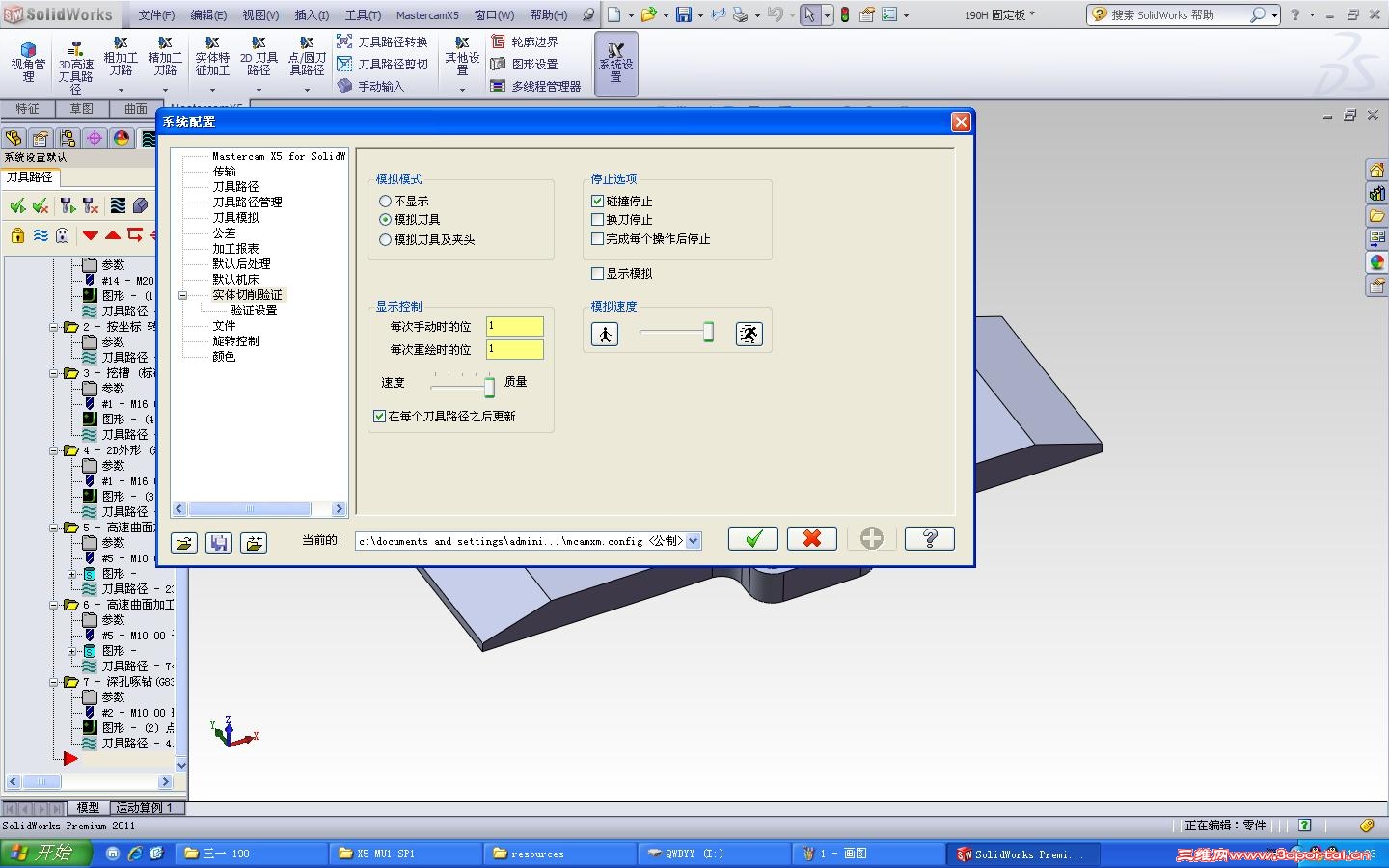Click the 每次重绘时的位 input field
This screenshot has width=1389, height=868.
click(x=515, y=349)
